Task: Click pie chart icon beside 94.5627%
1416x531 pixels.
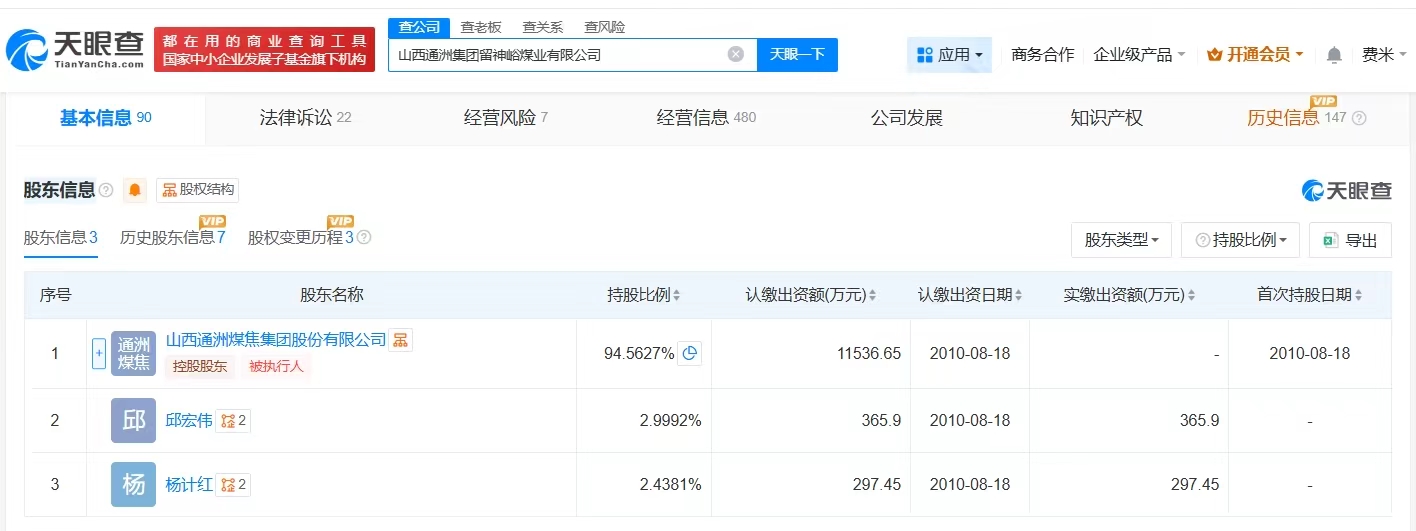Action: point(689,353)
